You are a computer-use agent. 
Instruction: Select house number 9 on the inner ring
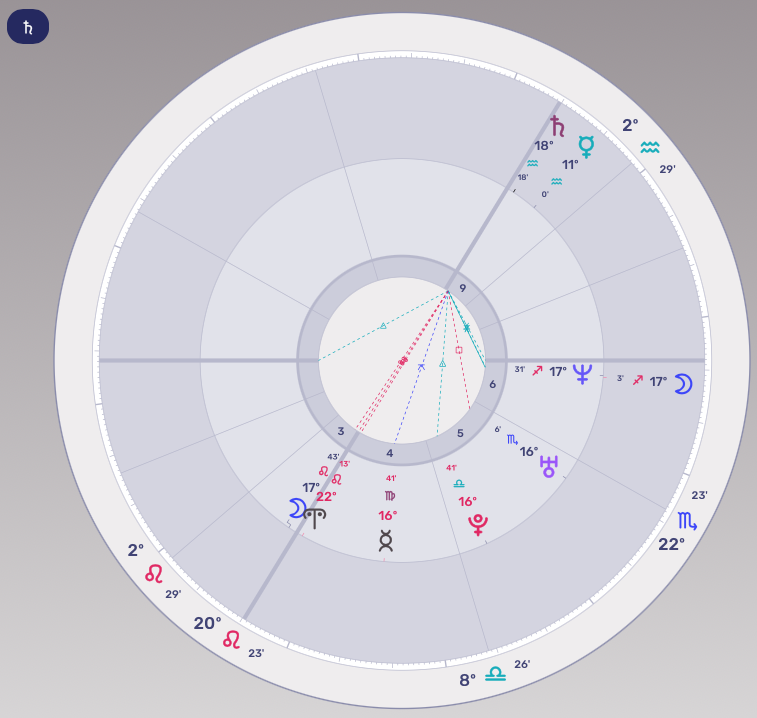pos(462,289)
